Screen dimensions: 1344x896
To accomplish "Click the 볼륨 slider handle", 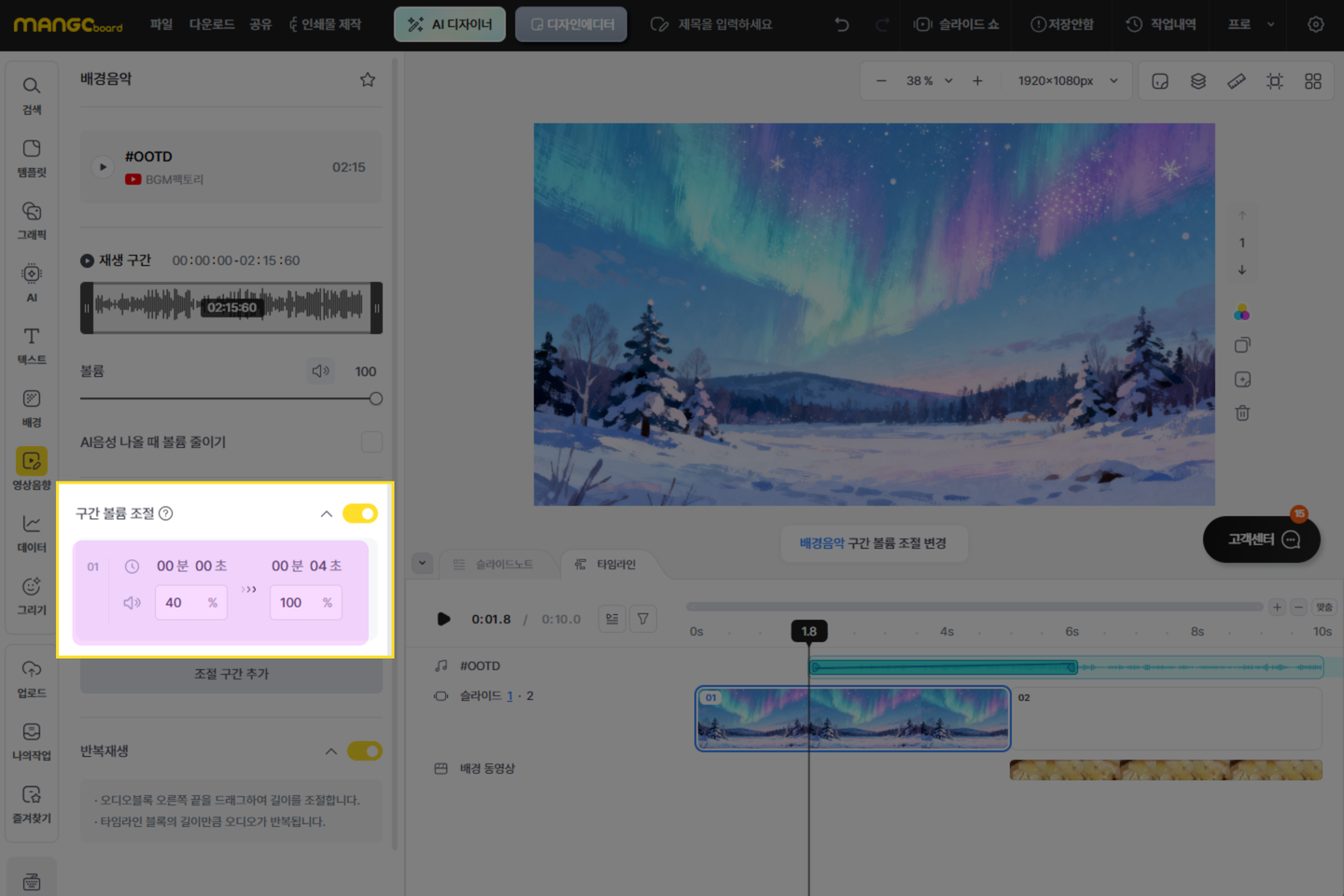I will point(376,399).
